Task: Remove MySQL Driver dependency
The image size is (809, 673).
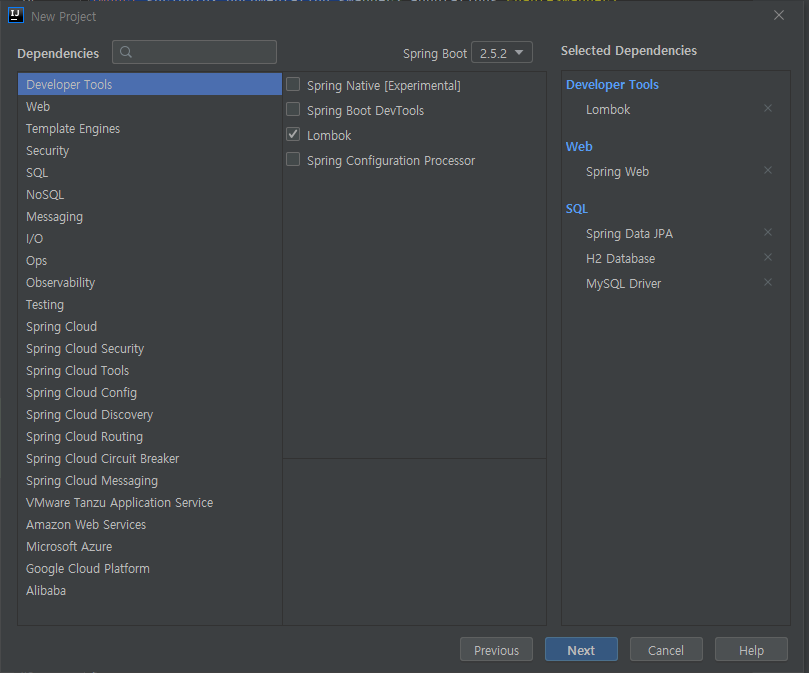Action: [x=768, y=282]
